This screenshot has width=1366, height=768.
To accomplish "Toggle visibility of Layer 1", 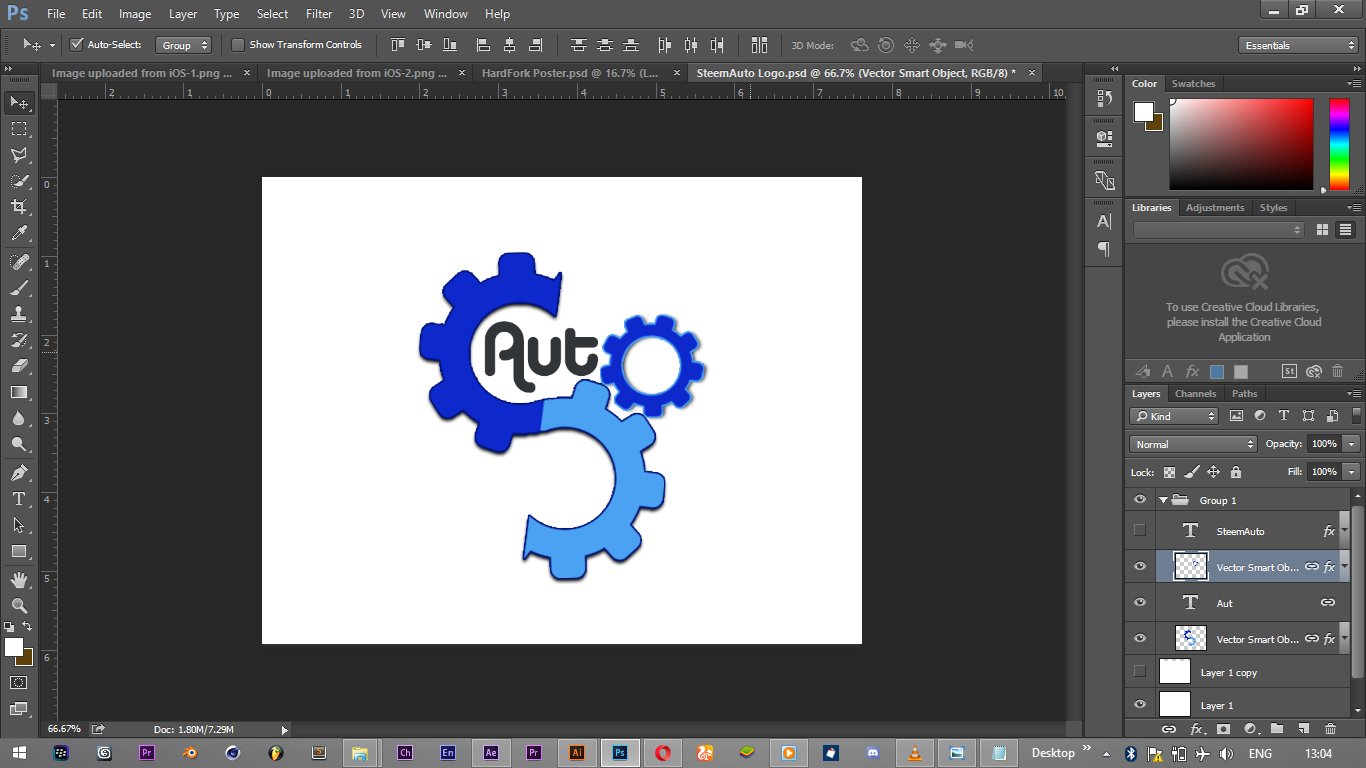I will point(1140,705).
